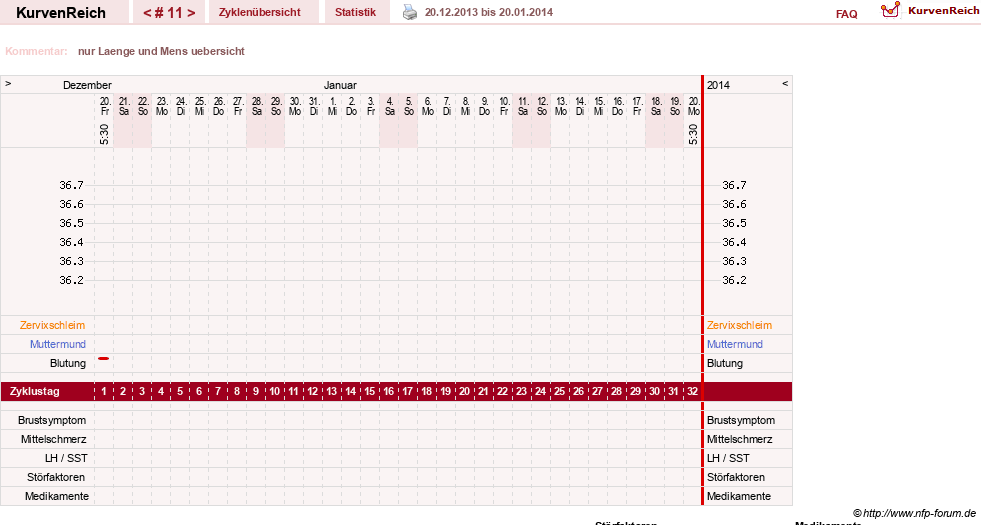Click the right Muttermund label
This screenshot has width=981, height=525.
coord(734,344)
